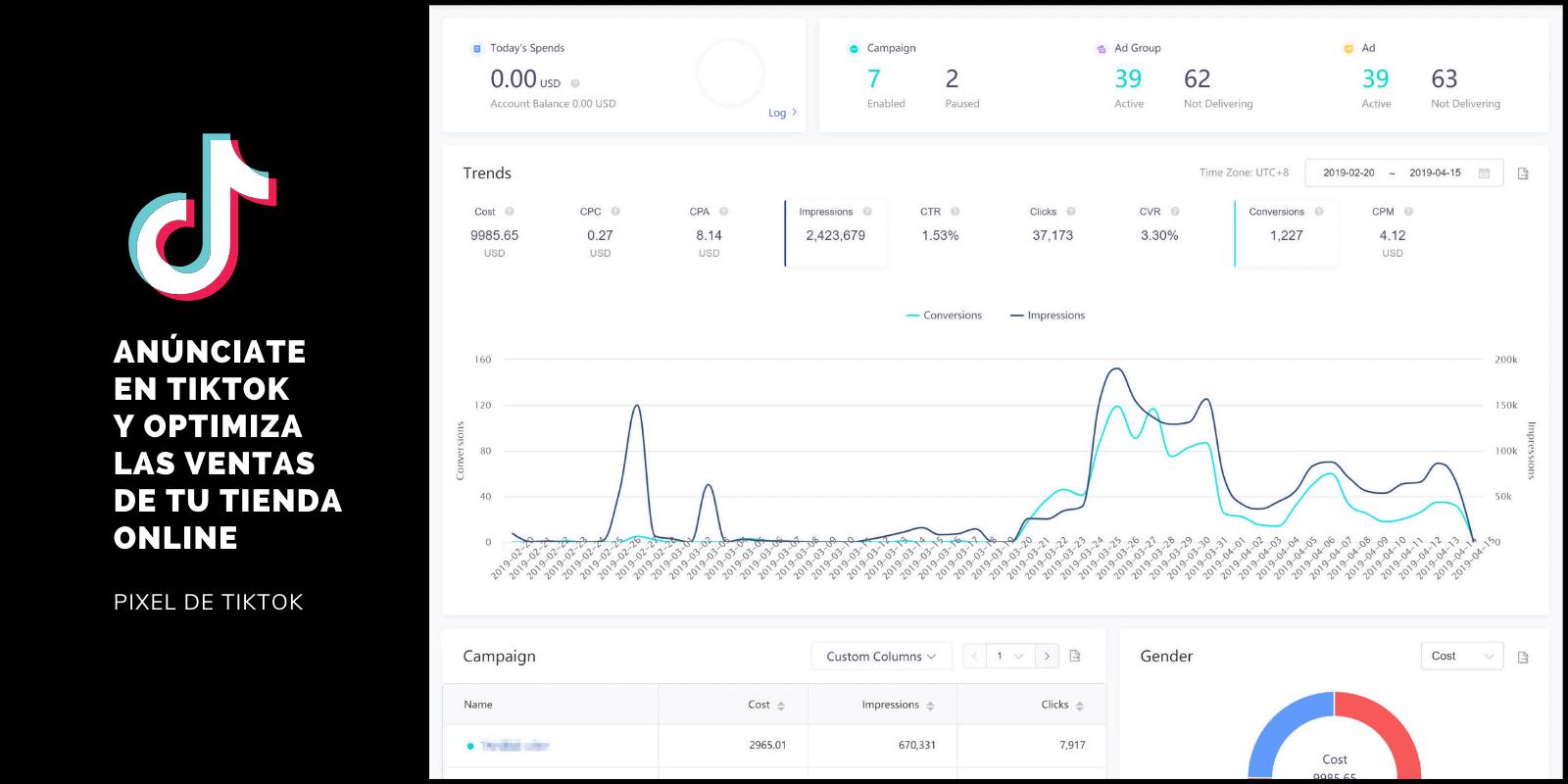Select the Conversions metric card
The height and width of the screenshot is (784, 1568).
pos(1287,233)
